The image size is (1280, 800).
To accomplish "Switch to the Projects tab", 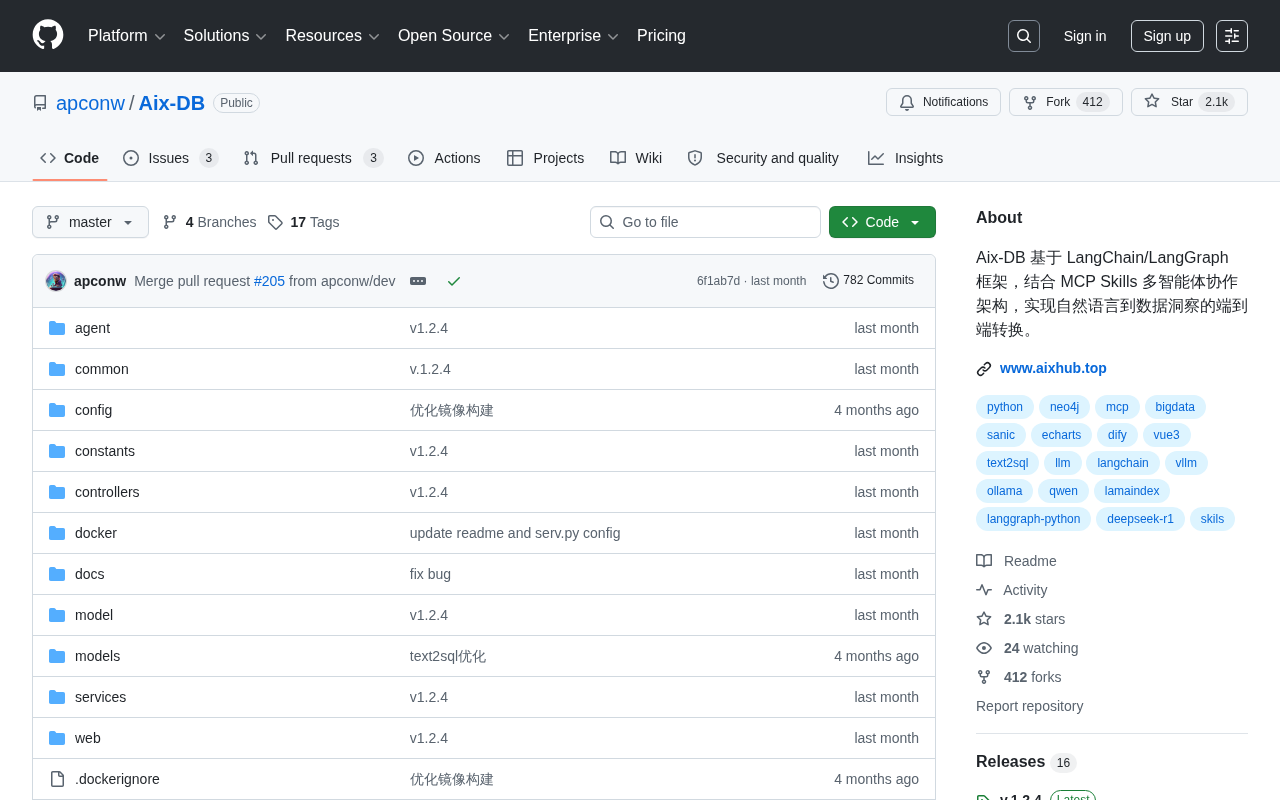I will [x=545, y=158].
